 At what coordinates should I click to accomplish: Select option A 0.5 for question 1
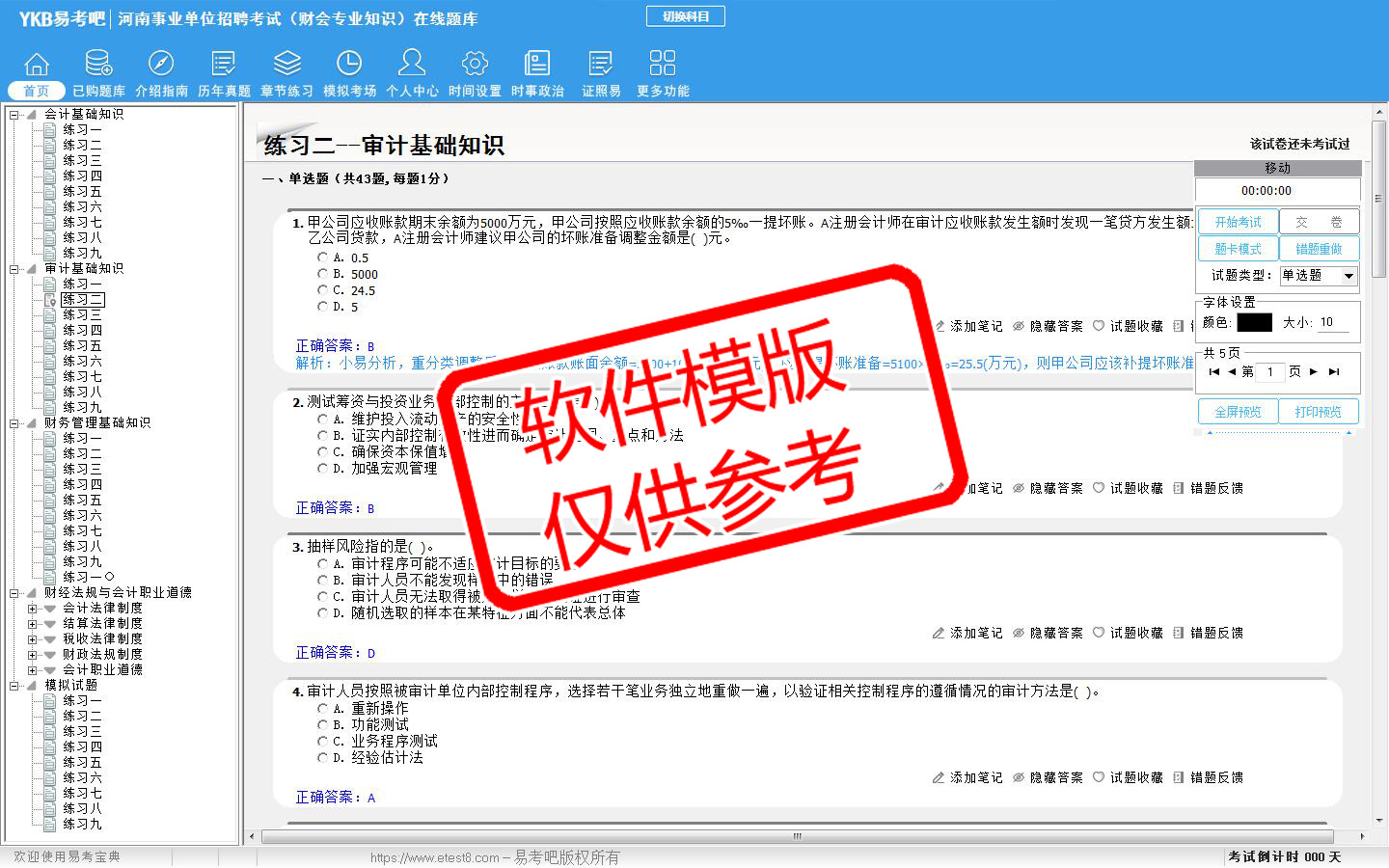click(322, 258)
